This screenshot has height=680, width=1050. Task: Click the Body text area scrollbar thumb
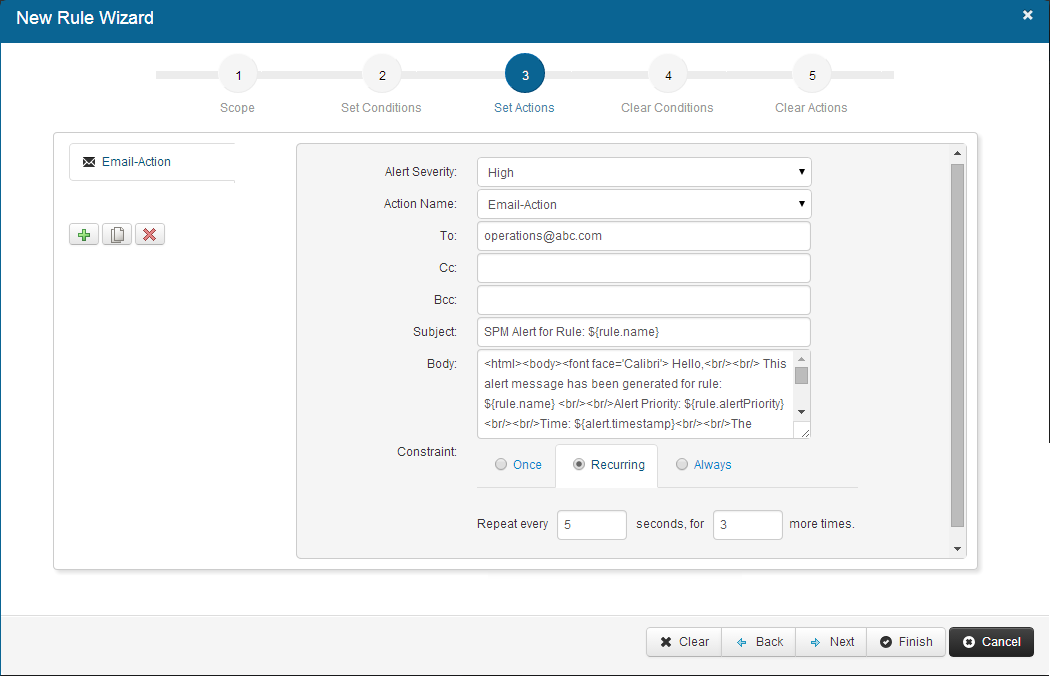click(802, 376)
